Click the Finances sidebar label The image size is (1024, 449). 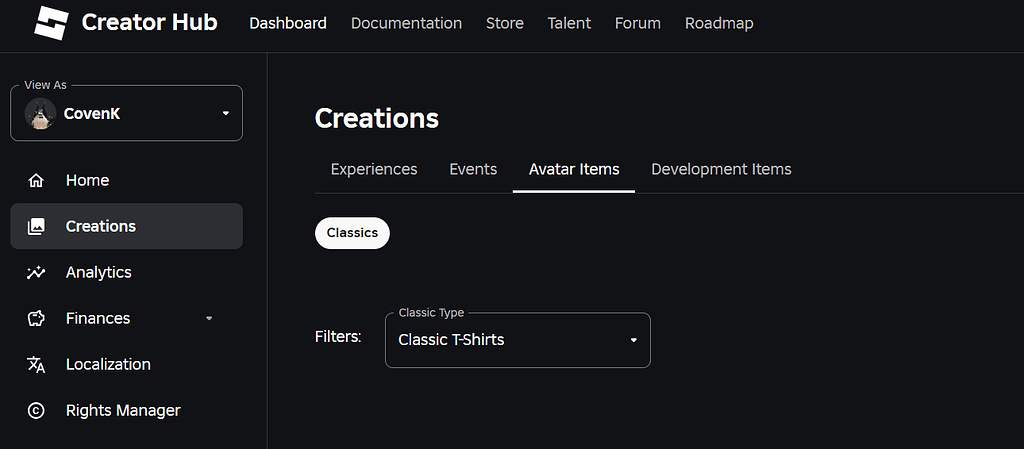[x=98, y=318]
